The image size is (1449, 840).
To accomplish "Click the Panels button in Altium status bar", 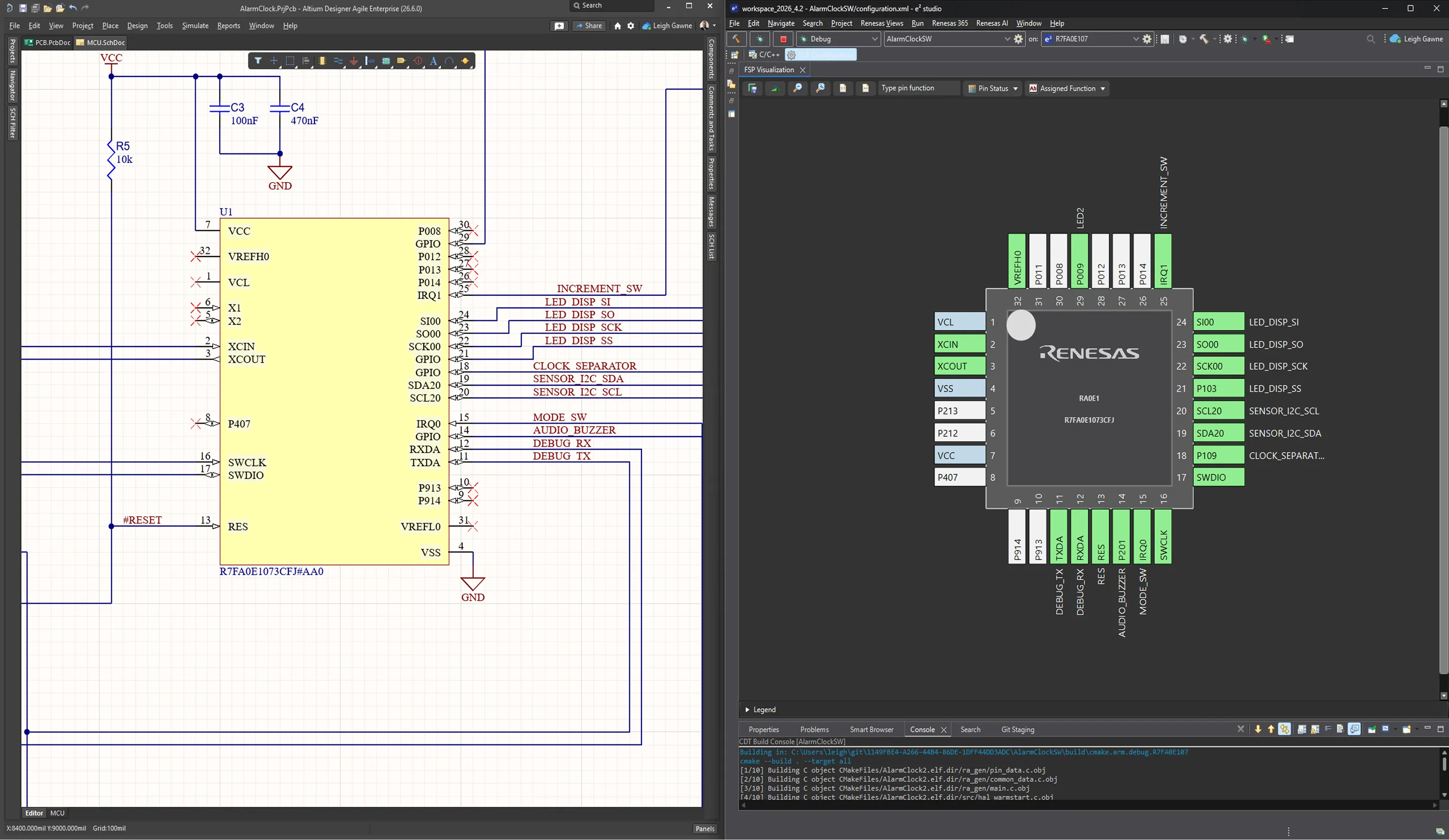I will point(704,828).
